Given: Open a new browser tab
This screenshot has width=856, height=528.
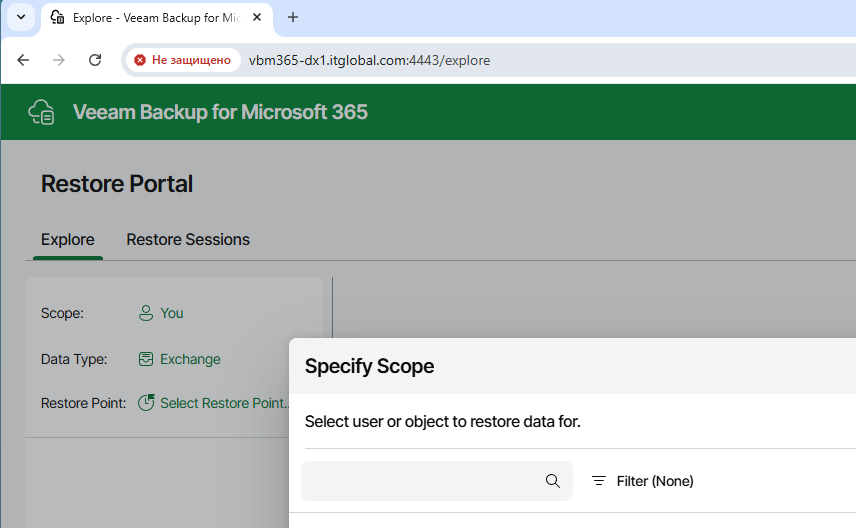Looking at the screenshot, I should pos(293,17).
